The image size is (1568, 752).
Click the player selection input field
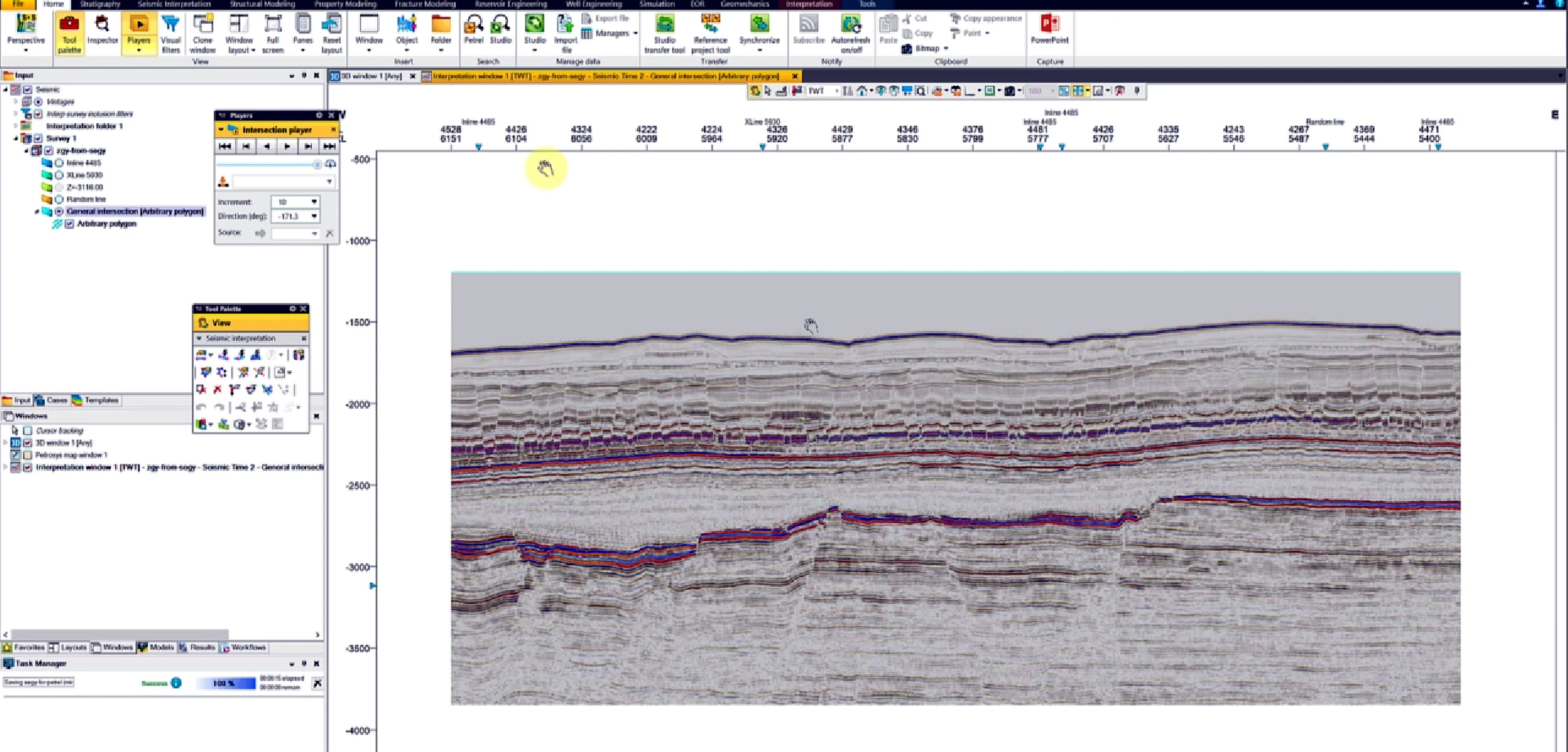pyautogui.click(x=283, y=182)
